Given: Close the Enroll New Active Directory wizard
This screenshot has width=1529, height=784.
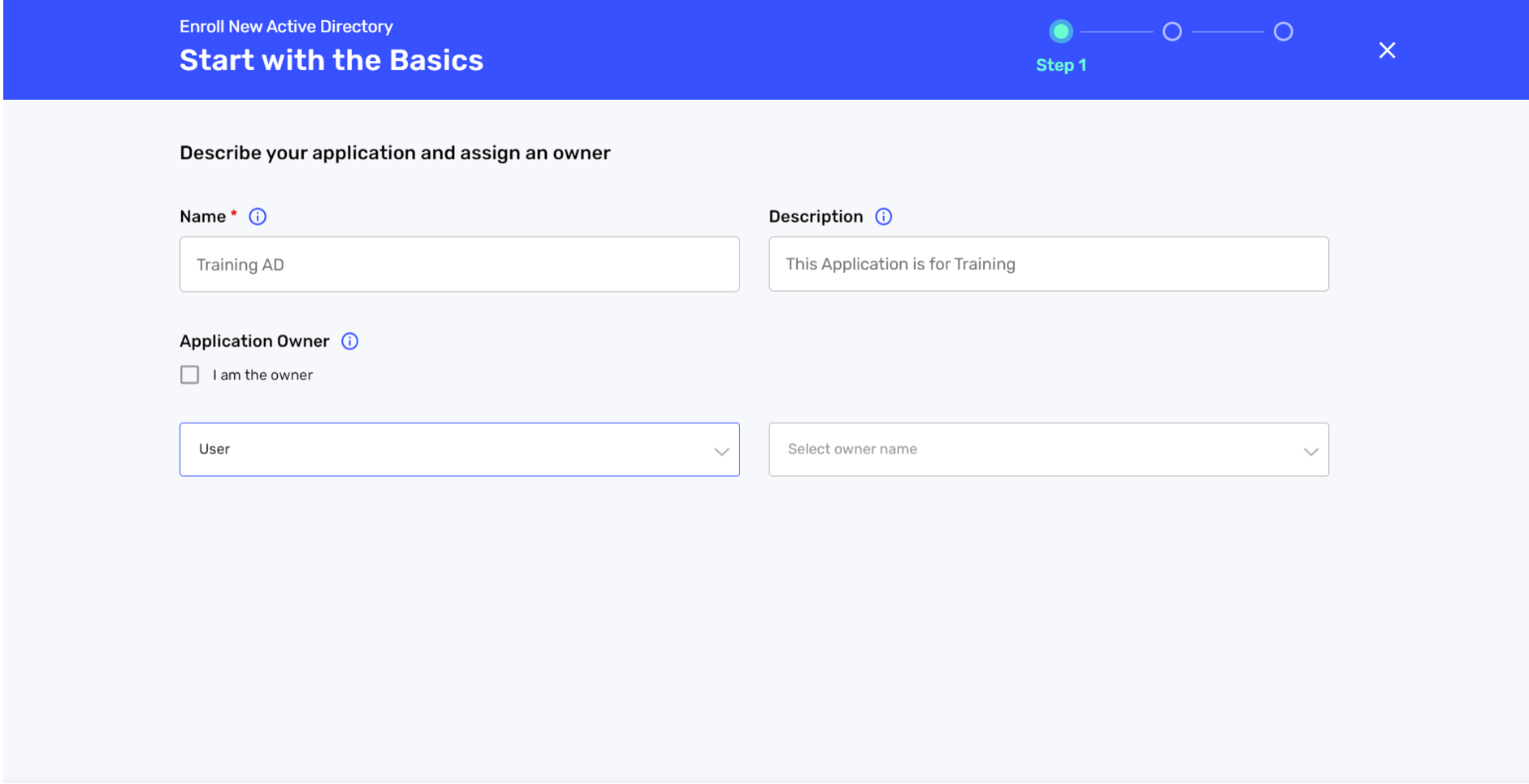Looking at the screenshot, I should (1387, 50).
